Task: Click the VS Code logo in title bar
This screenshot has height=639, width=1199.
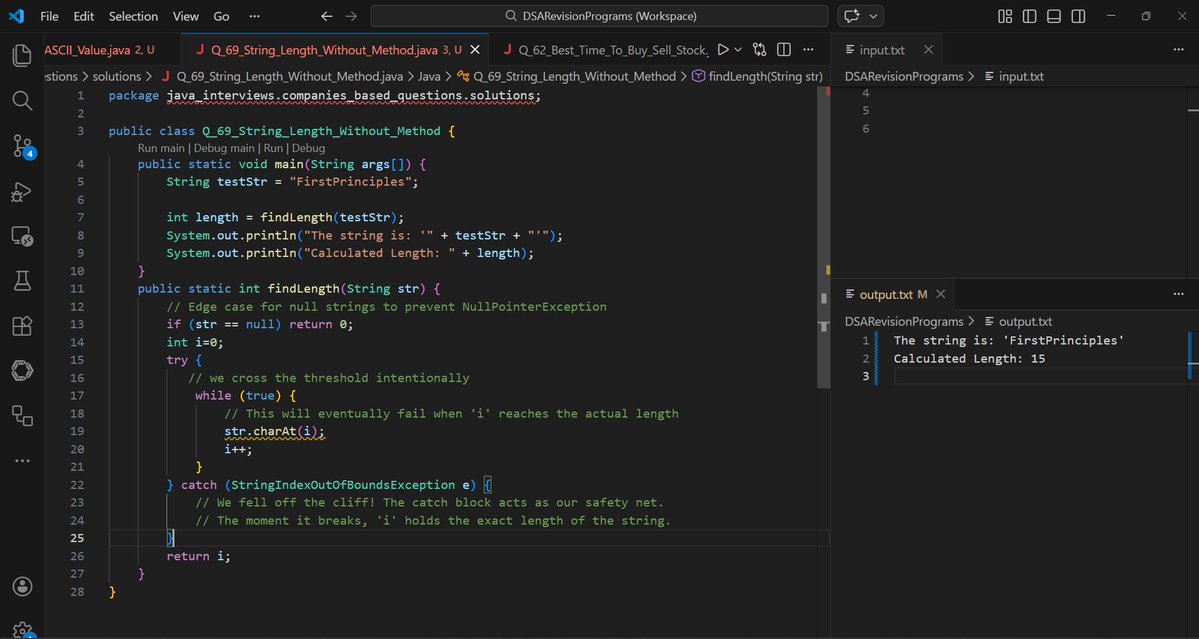Action: [16, 15]
